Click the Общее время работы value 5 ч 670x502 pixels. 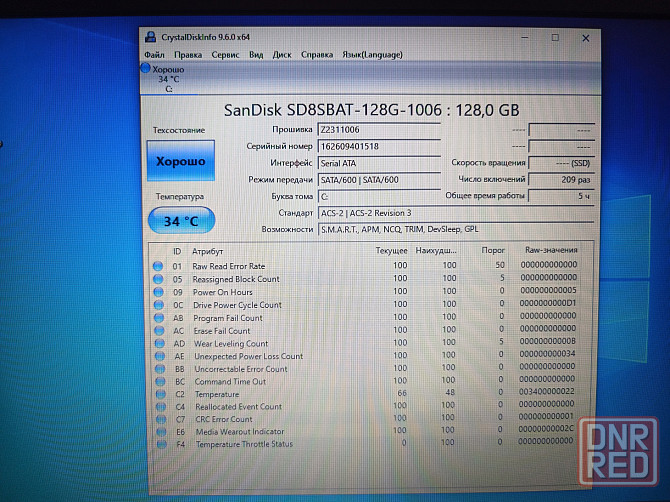(561, 196)
